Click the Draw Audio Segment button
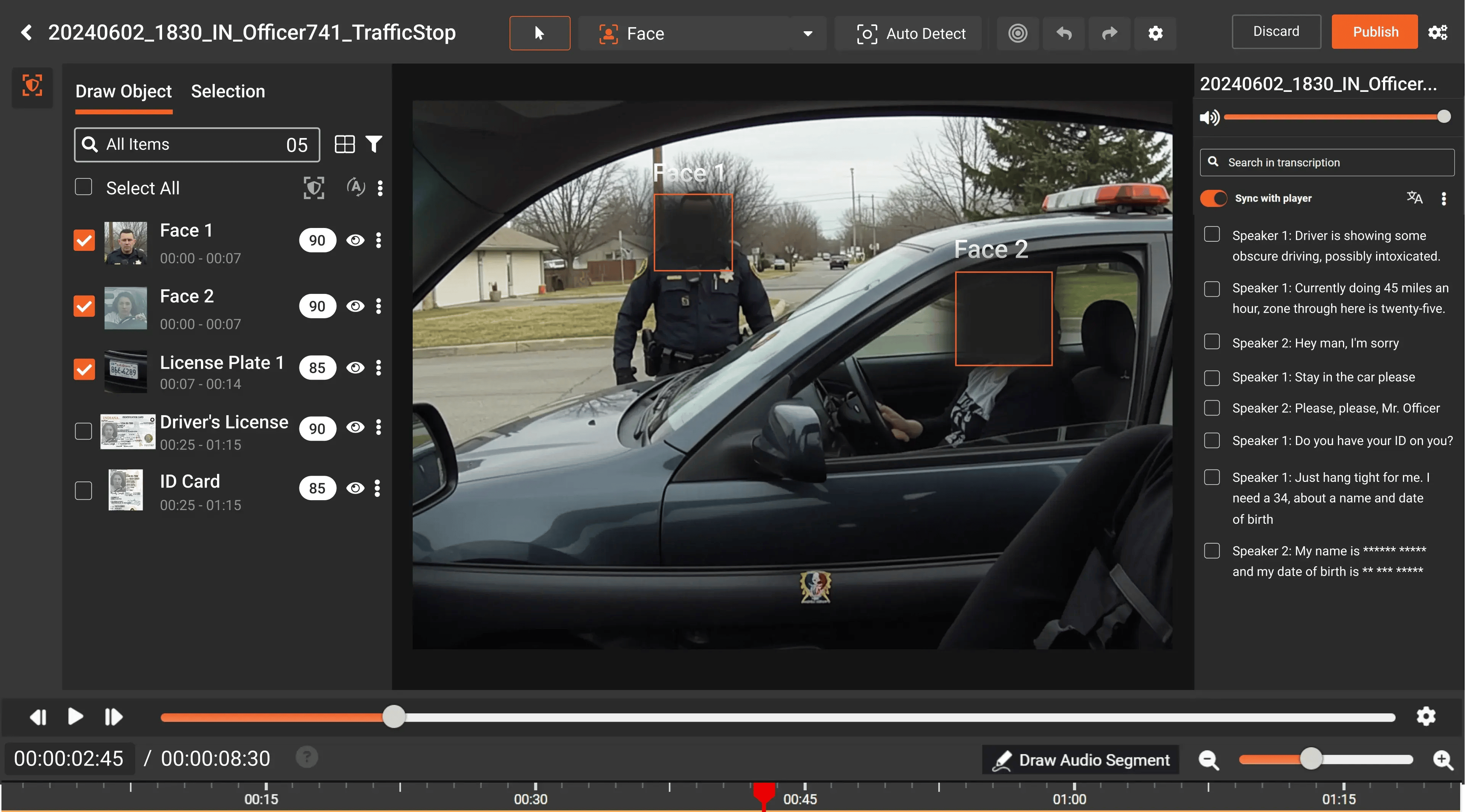This screenshot has width=1465, height=812. point(1081,760)
